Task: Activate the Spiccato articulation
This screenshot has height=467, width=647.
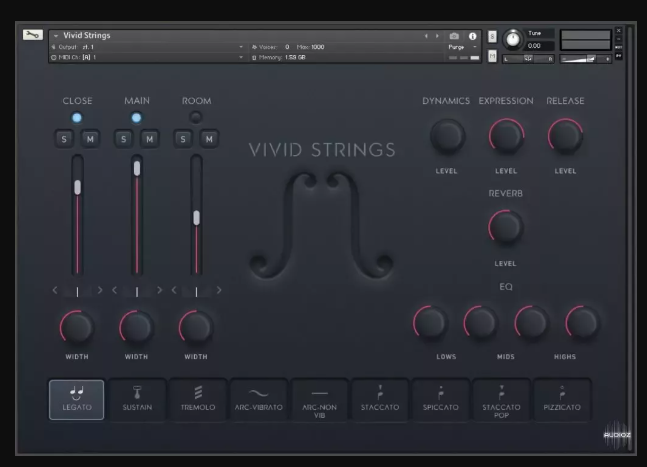Action: click(x=441, y=399)
